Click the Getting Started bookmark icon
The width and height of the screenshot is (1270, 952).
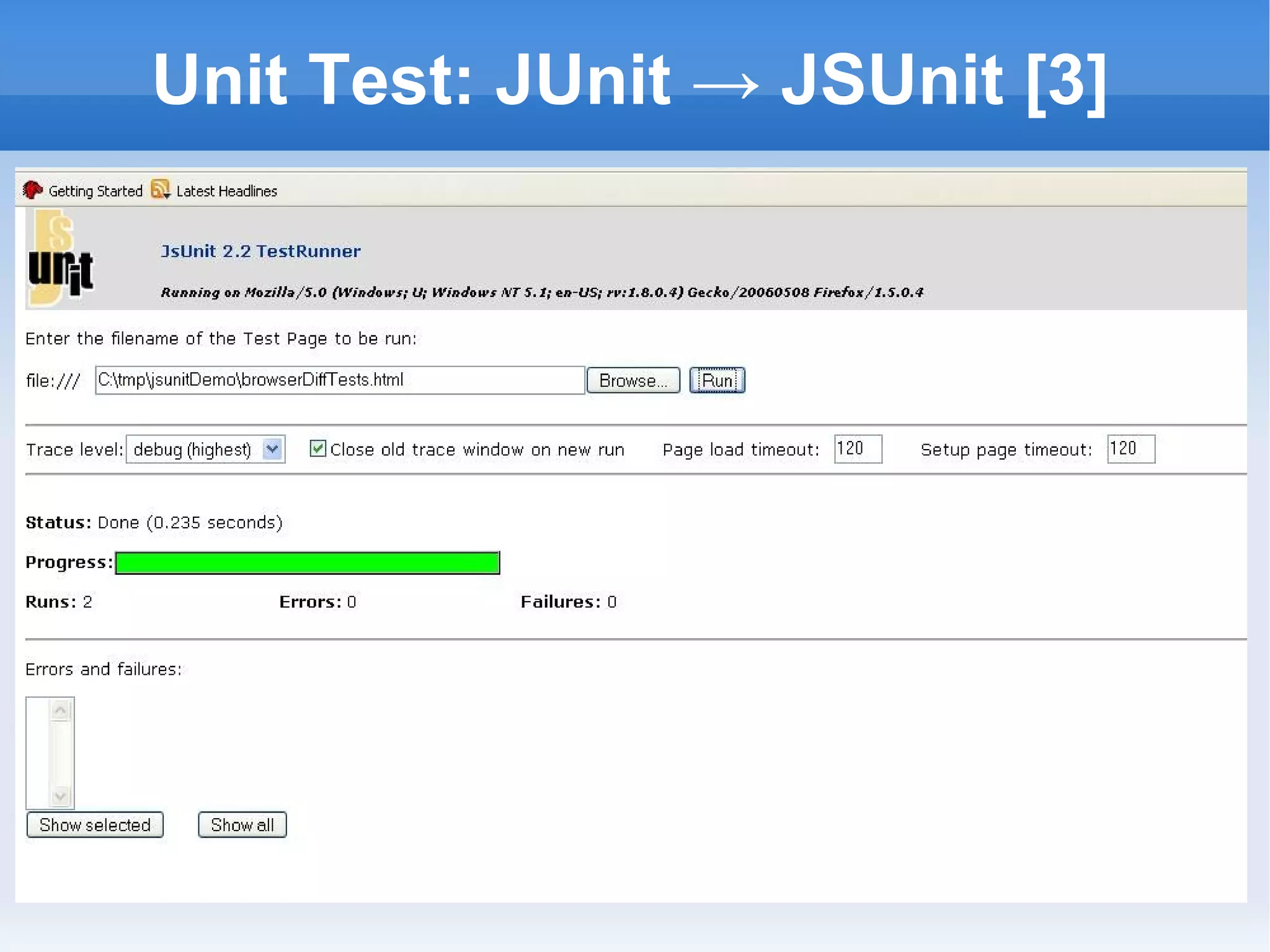33,190
